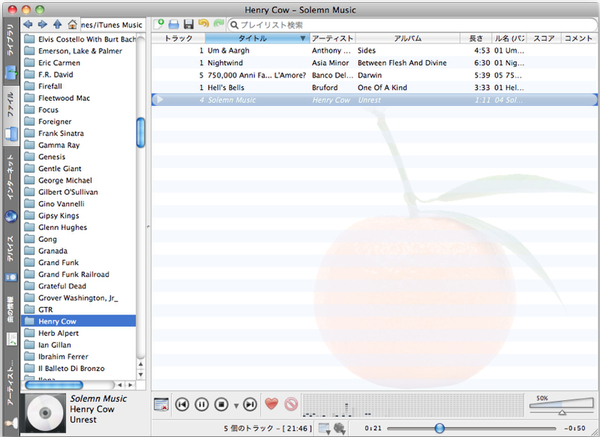Open the ライブラリ sidebar tab

tap(11, 52)
